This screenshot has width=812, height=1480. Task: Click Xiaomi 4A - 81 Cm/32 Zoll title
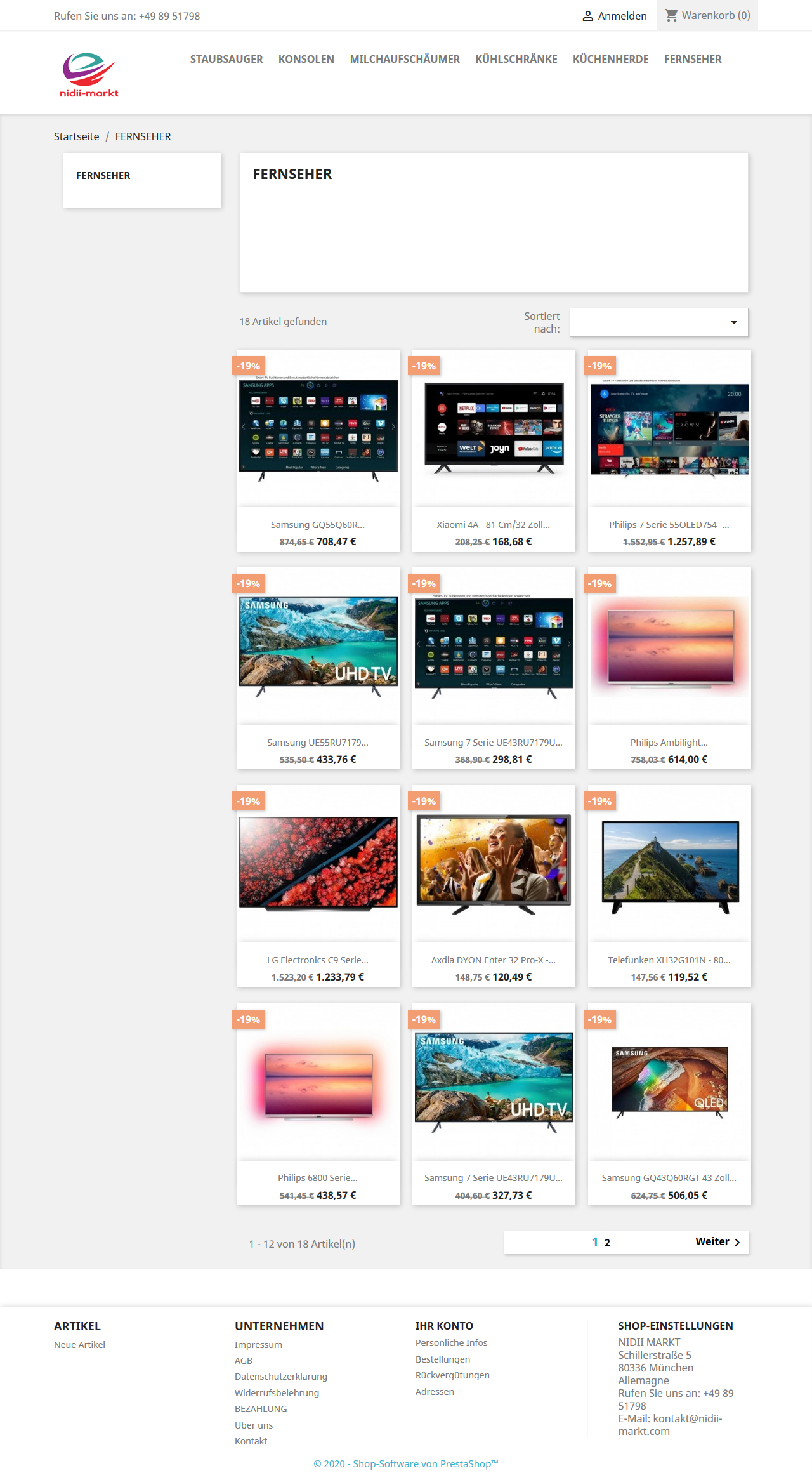point(494,525)
